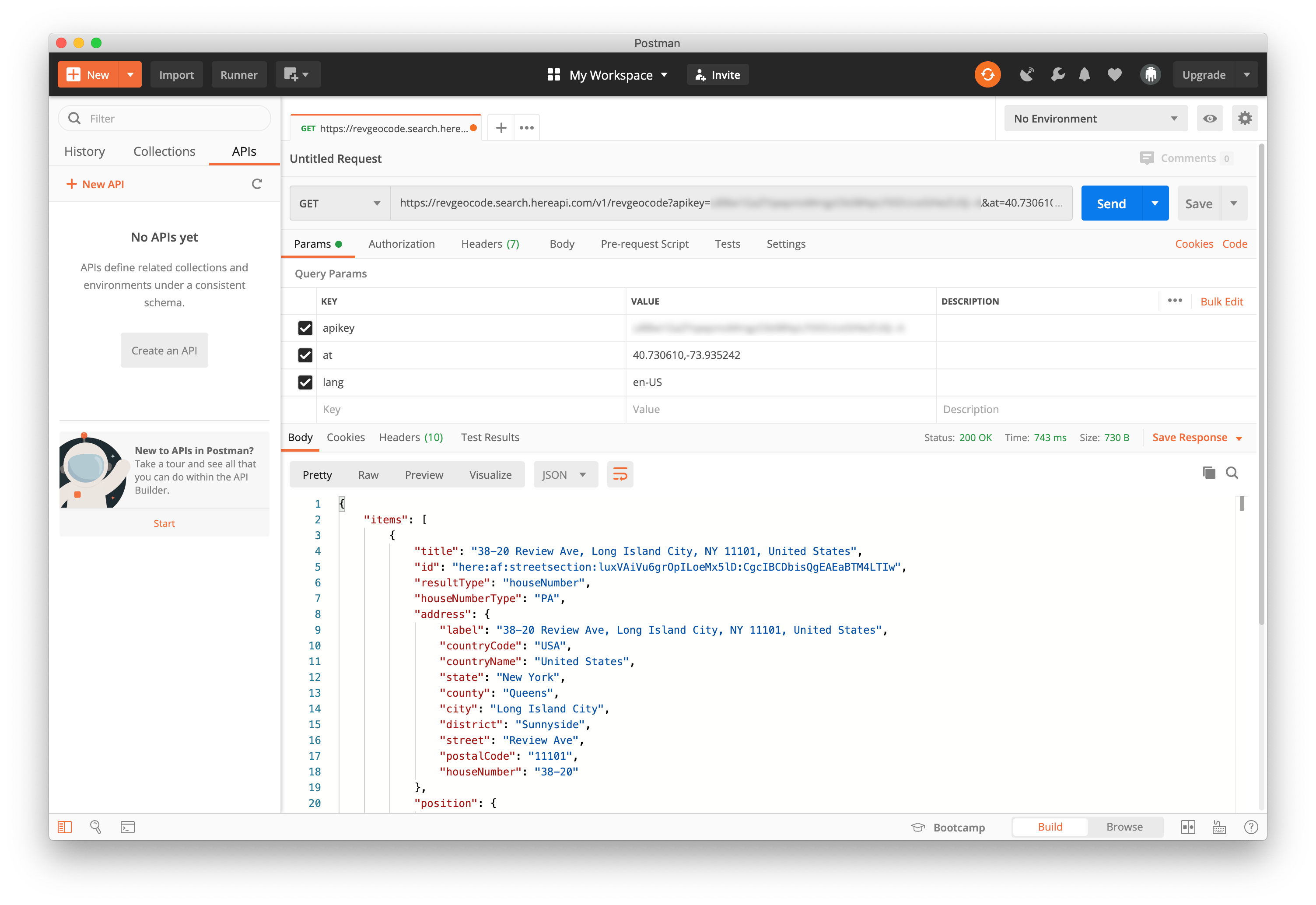Click the blue Send button
The height and width of the screenshot is (905, 1316).
click(1111, 203)
